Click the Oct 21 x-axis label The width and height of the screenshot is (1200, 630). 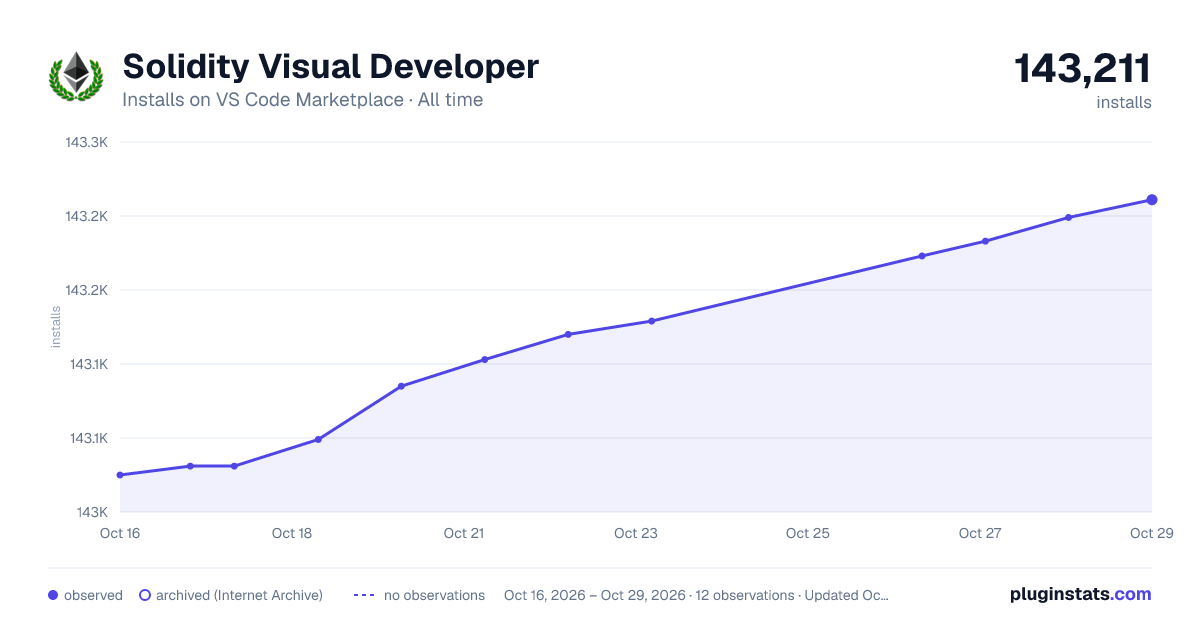coord(464,533)
